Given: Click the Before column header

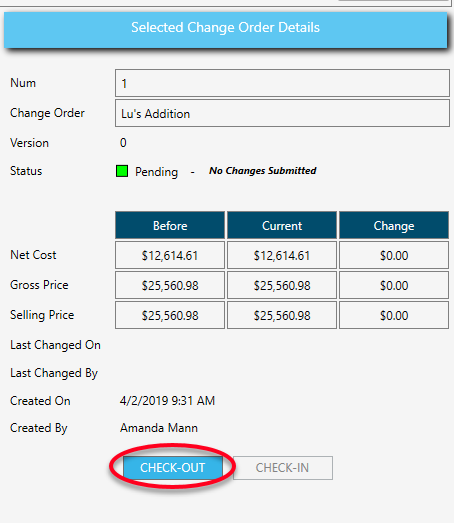Looking at the screenshot, I should pos(170,225).
